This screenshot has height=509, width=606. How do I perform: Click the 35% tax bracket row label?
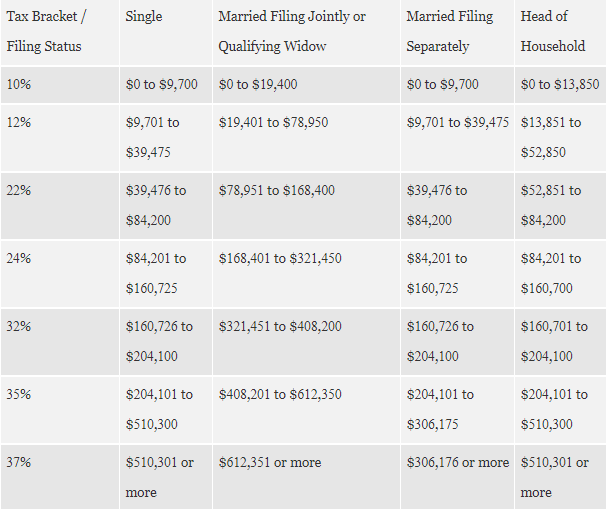coord(19,394)
